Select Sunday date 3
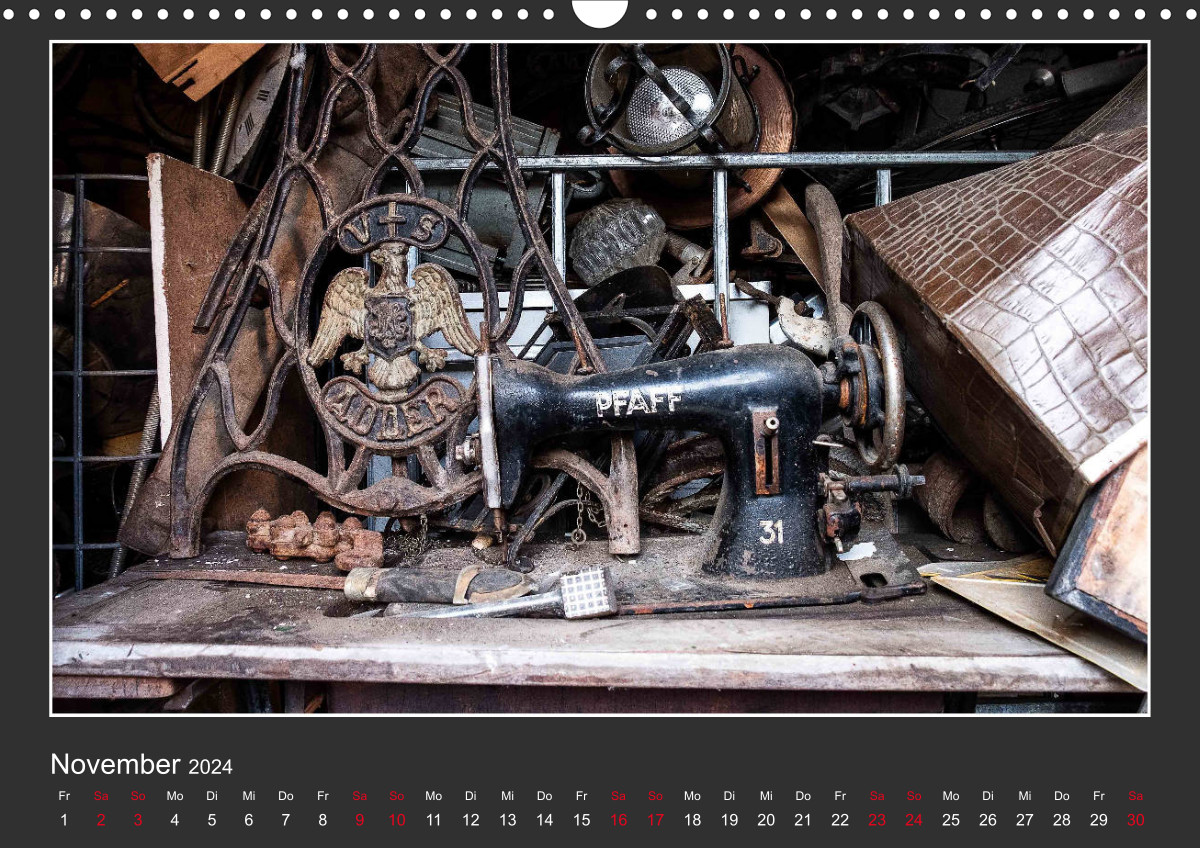Viewport: 1200px width, 848px height. coord(138,820)
